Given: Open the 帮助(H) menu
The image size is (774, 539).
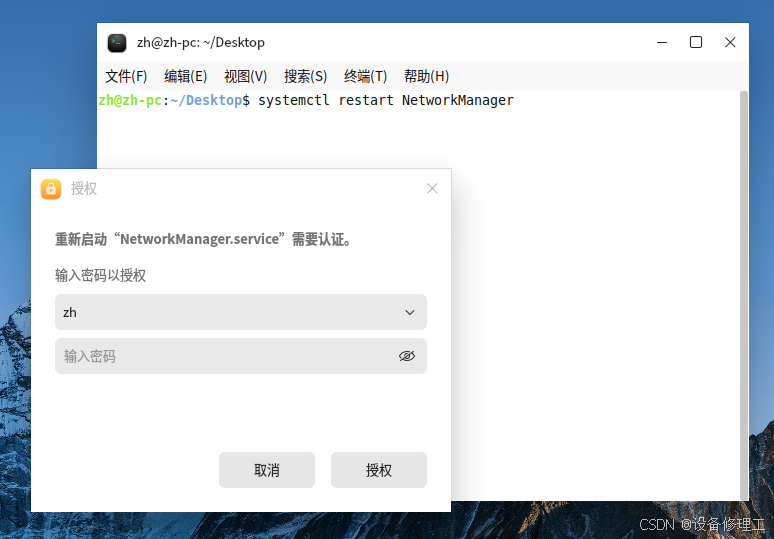Looking at the screenshot, I should tap(426, 77).
